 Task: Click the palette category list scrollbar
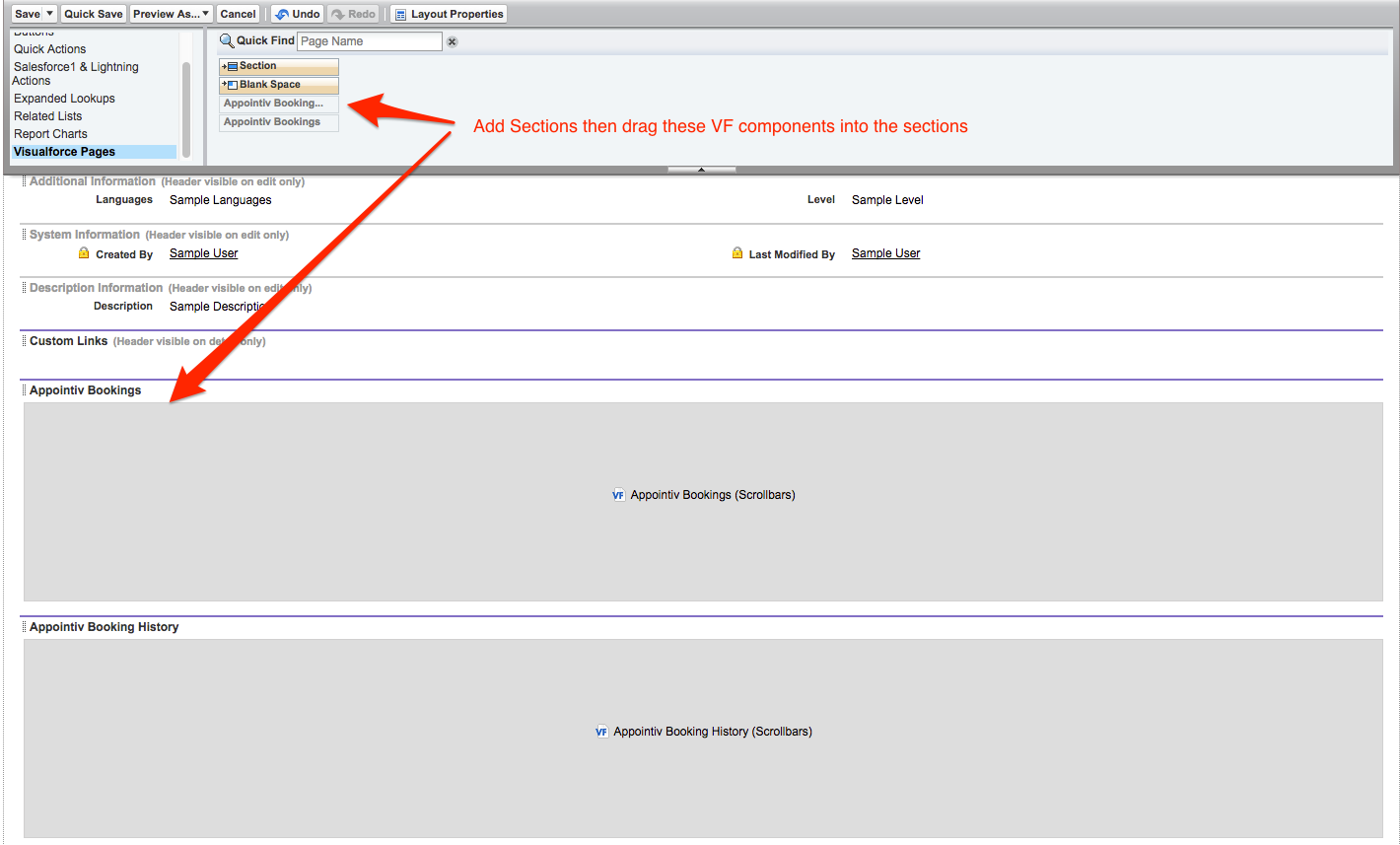click(x=186, y=108)
